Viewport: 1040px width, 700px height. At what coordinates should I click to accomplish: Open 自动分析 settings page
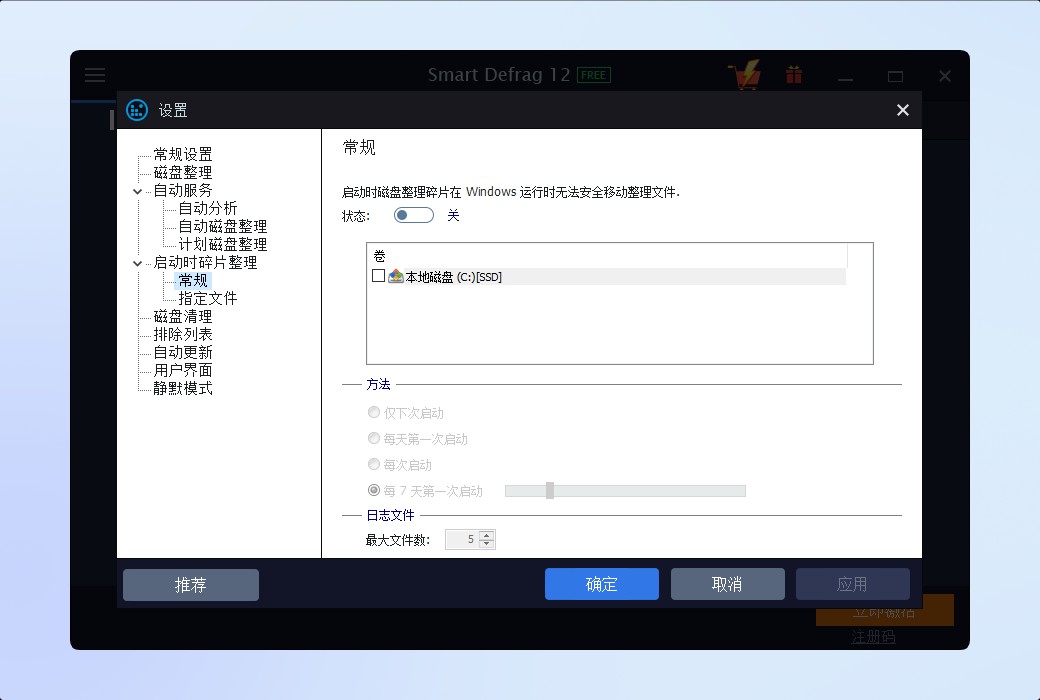208,208
